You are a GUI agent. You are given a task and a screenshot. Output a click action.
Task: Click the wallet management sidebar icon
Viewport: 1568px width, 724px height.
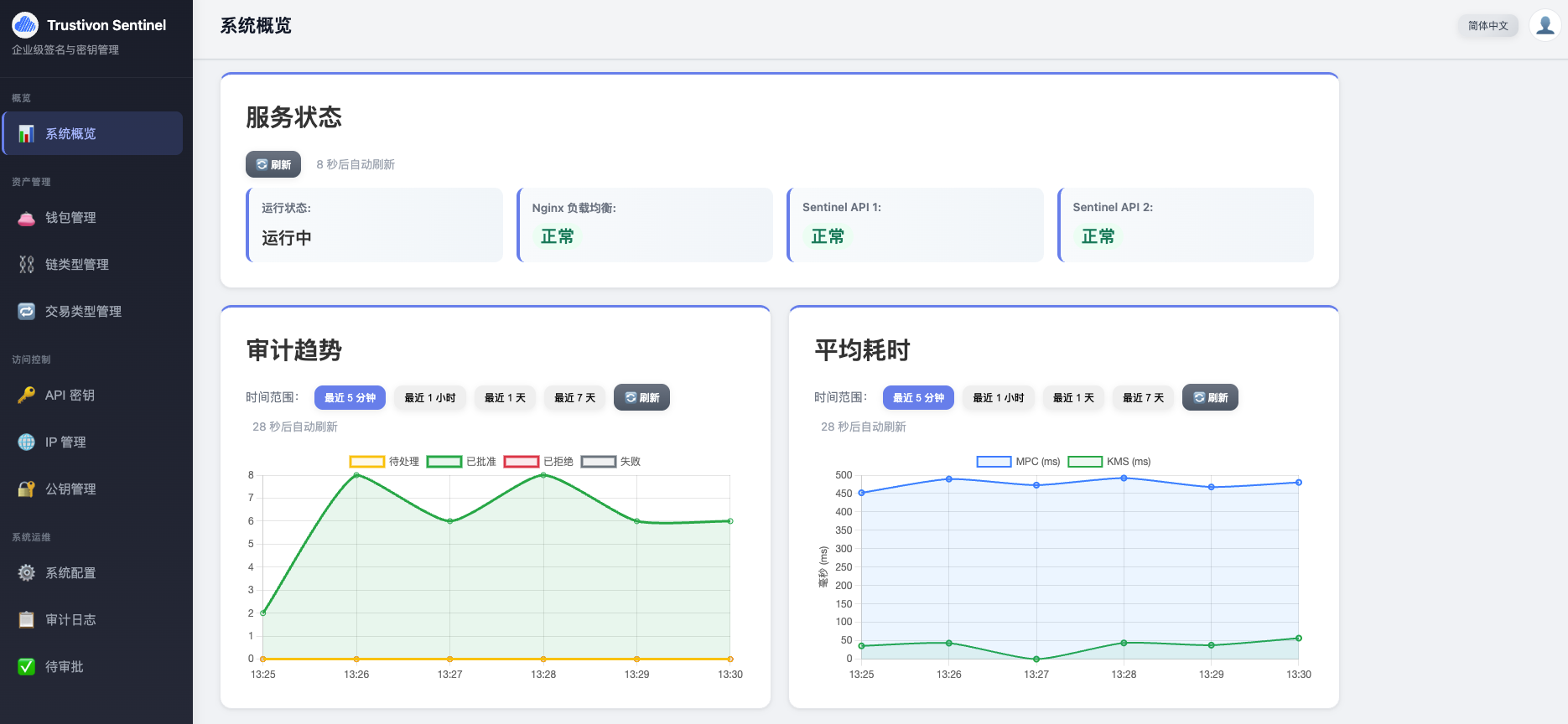pyautogui.click(x=27, y=218)
